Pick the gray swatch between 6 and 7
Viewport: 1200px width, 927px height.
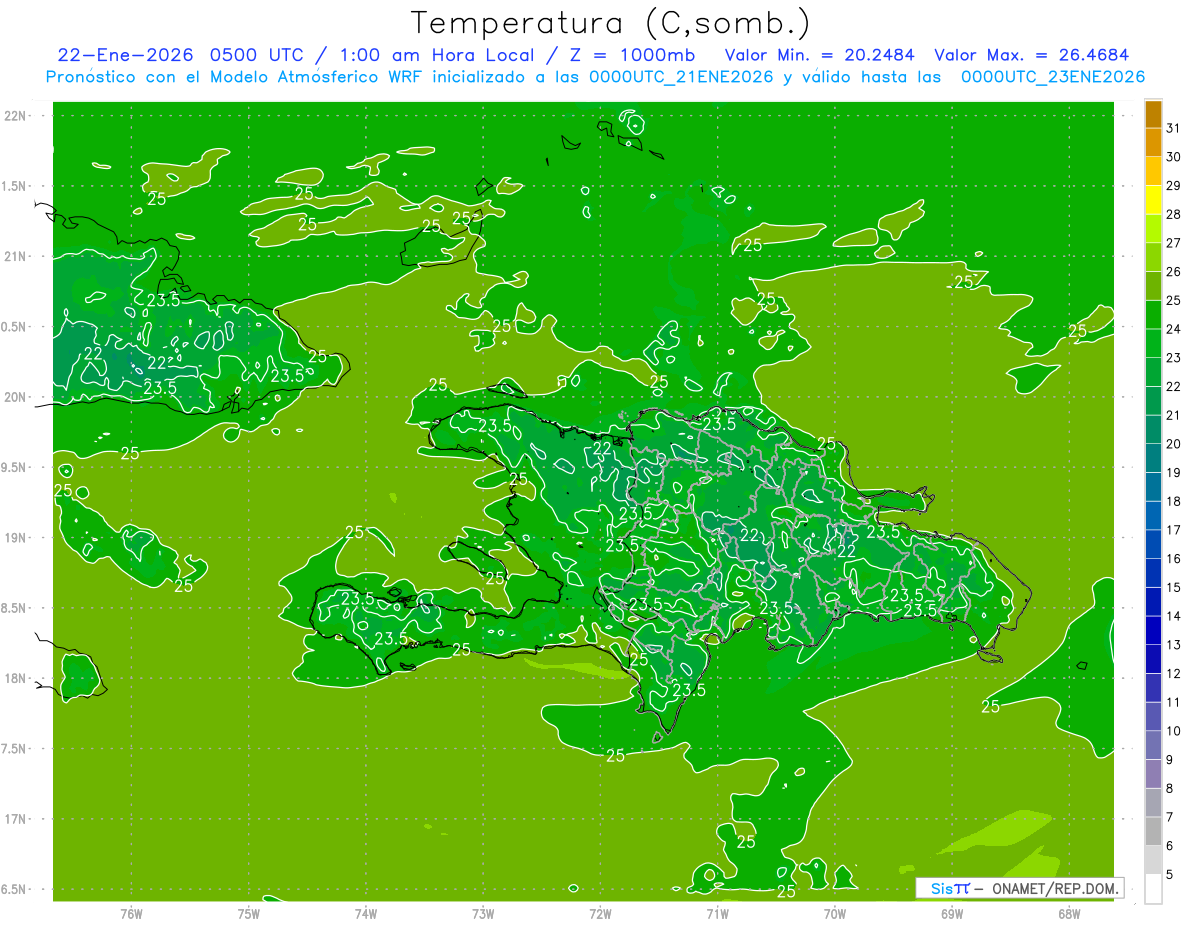click(x=1153, y=831)
